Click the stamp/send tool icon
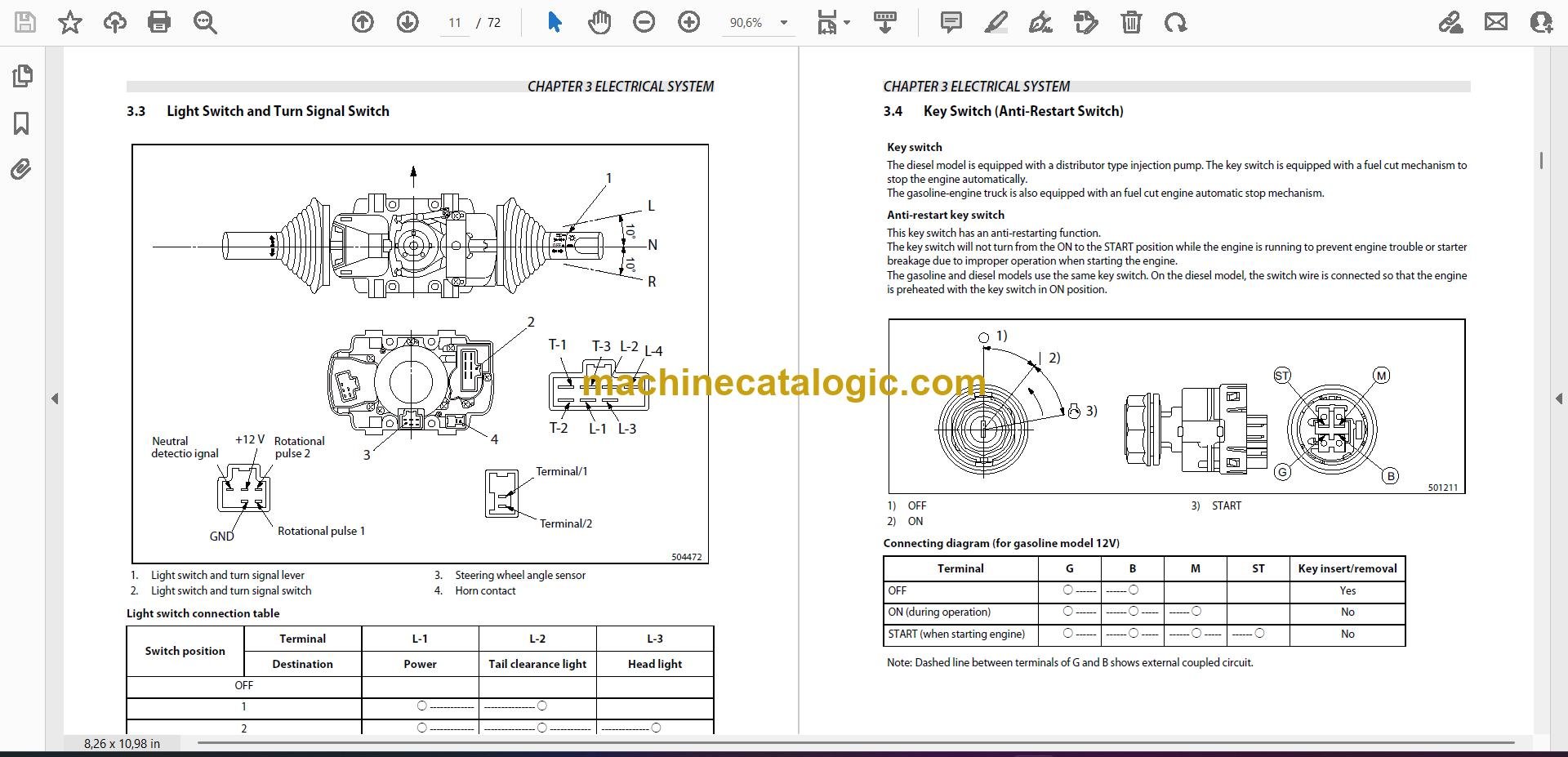 tap(1086, 22)
